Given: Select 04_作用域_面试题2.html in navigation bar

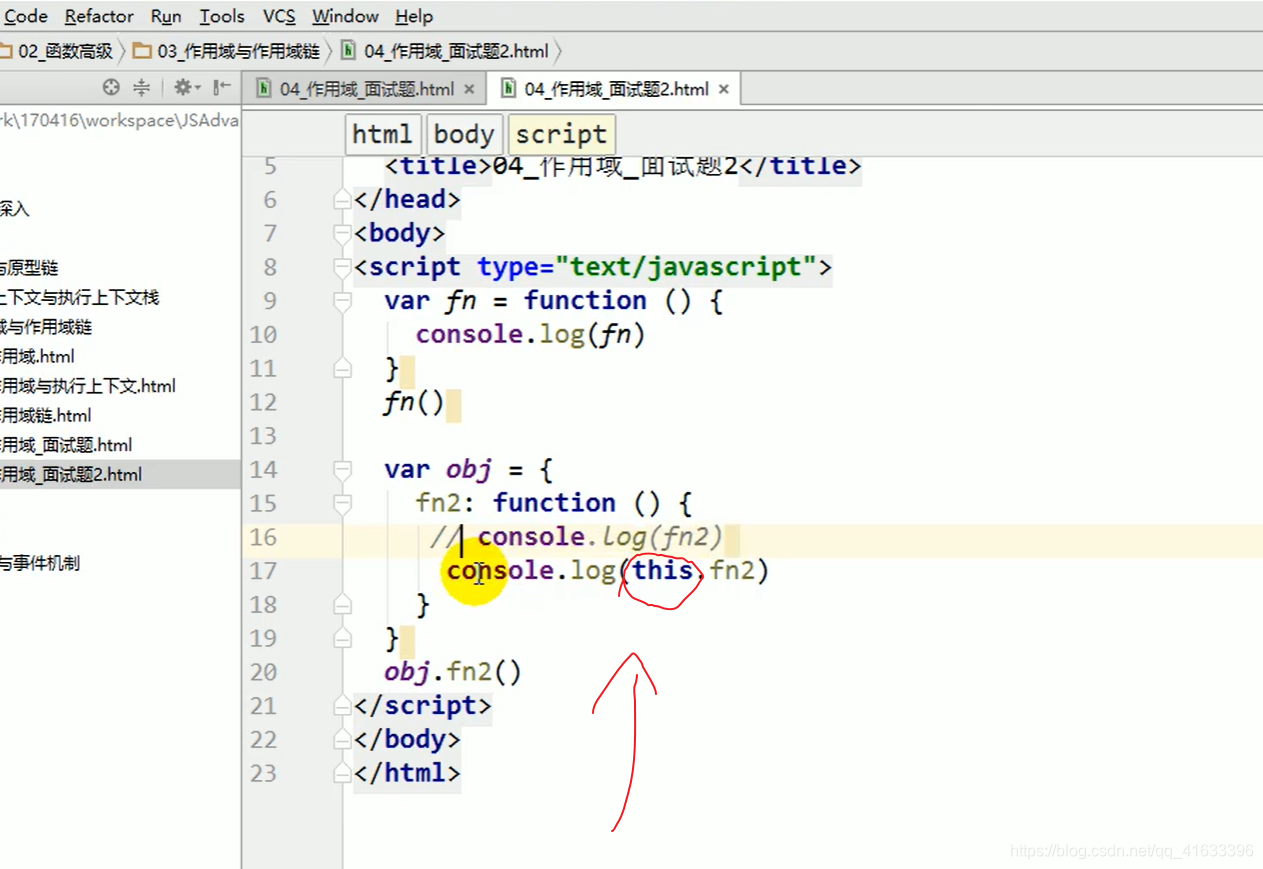Looking at the screenshot, I should (445, 51).
